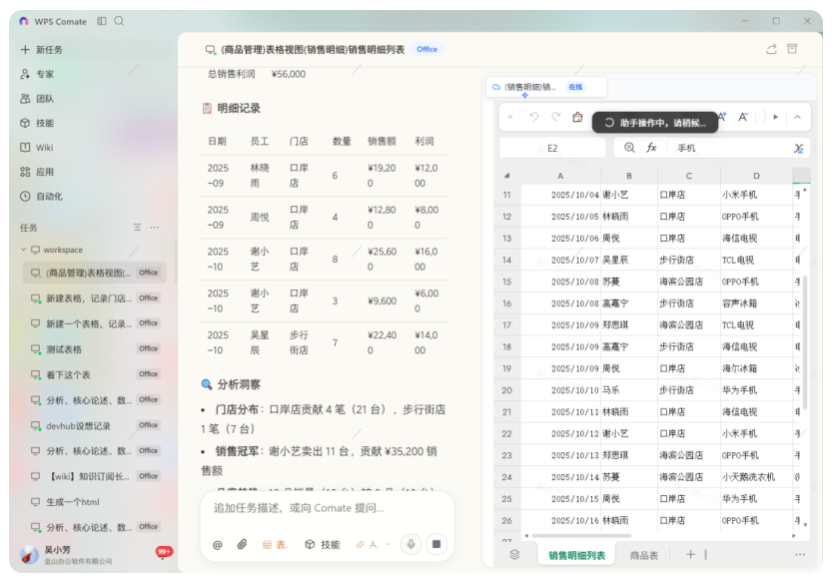
Task: Click the formula bar containing 手机
Action: click(x=731, y=148)
